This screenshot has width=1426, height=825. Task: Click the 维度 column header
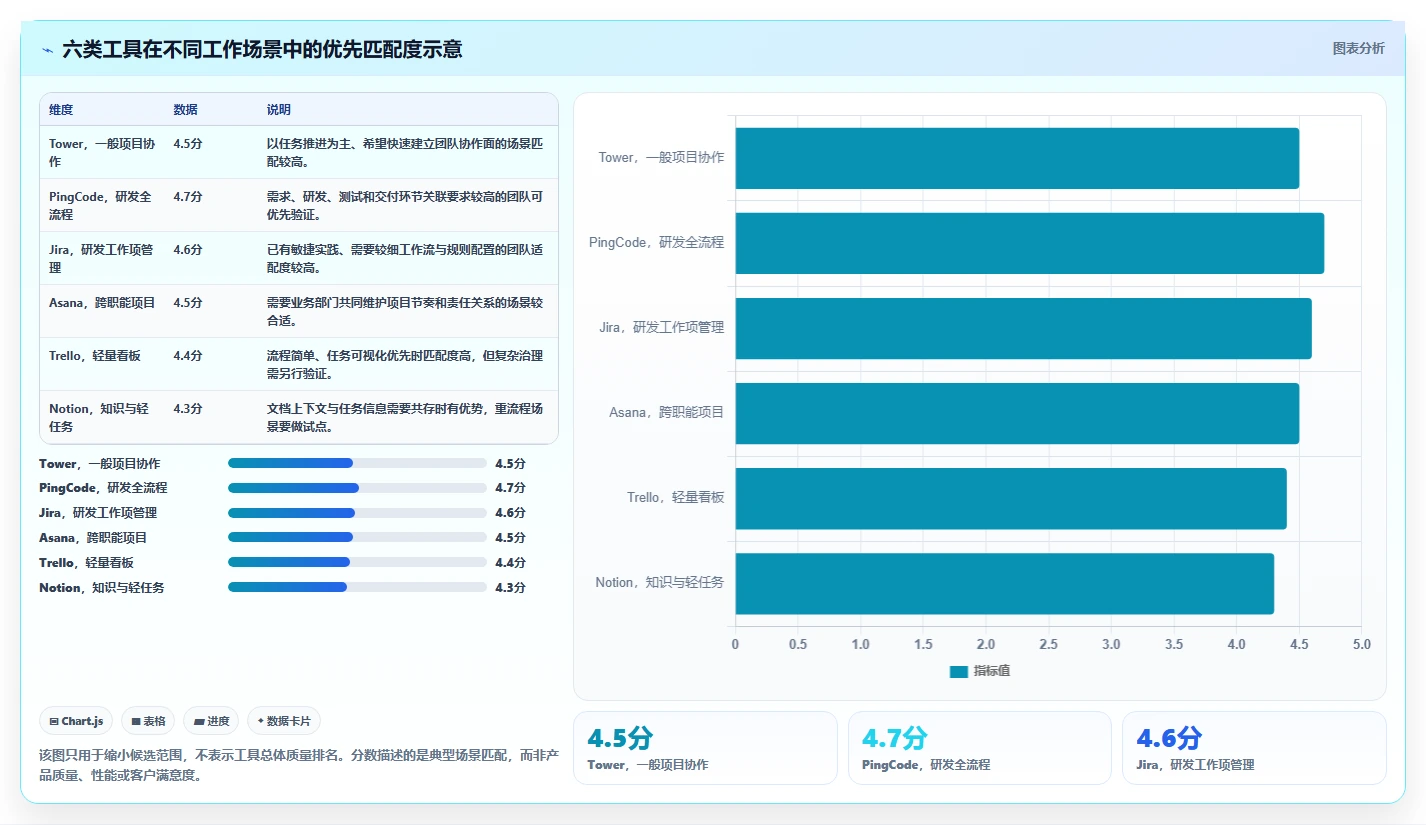(61, 109)
